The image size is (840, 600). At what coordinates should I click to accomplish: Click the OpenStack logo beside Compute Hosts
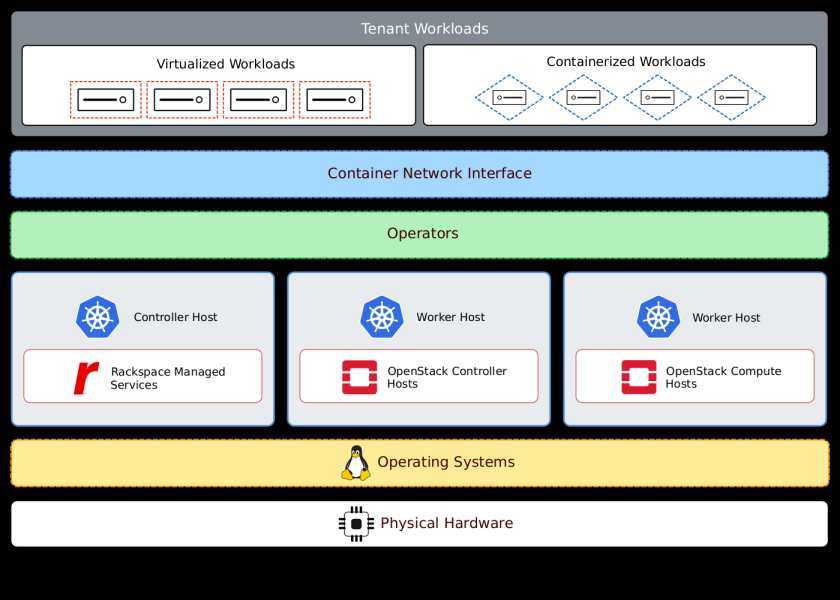(x=640, y=376)
